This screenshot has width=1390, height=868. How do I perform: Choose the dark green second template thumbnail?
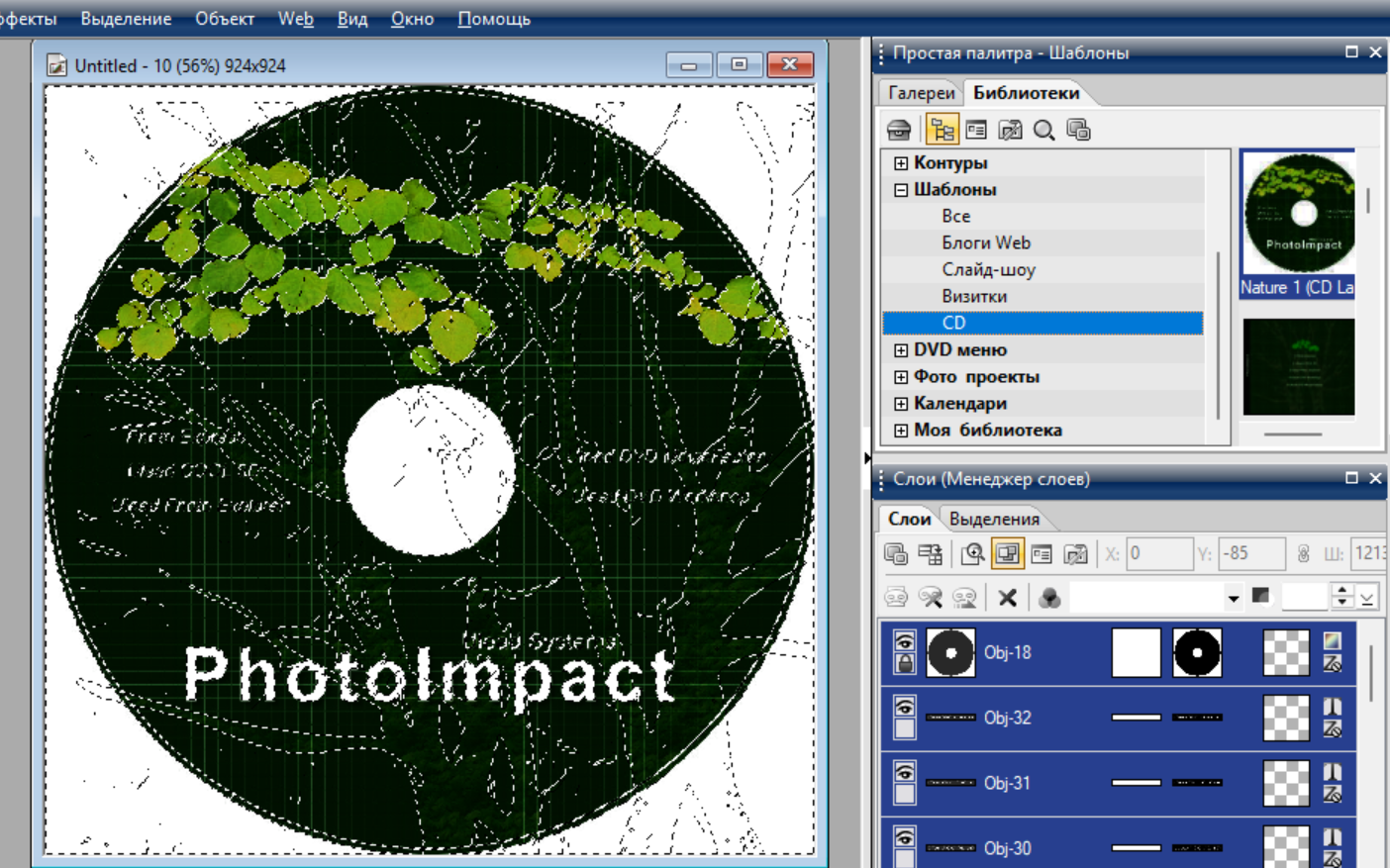(1298, 367)
